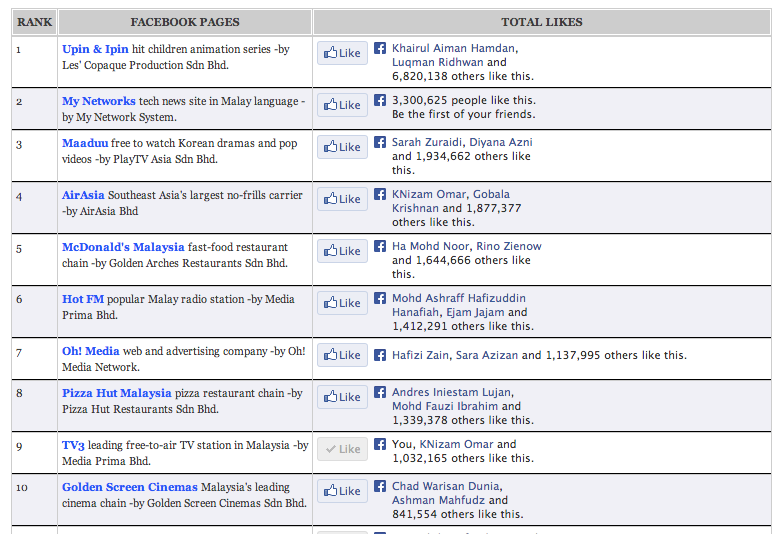Open the TV3 page link
Image resolution: width=782 pixels, height=534 pixels.
pos(73,445)
